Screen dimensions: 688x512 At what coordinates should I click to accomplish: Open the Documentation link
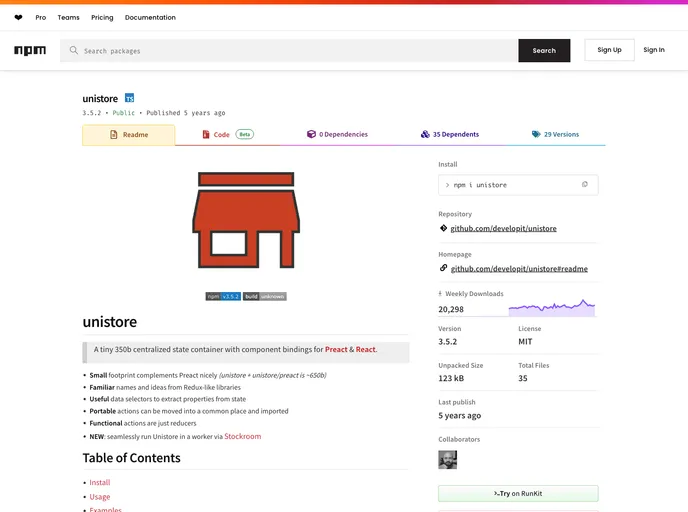150,18
